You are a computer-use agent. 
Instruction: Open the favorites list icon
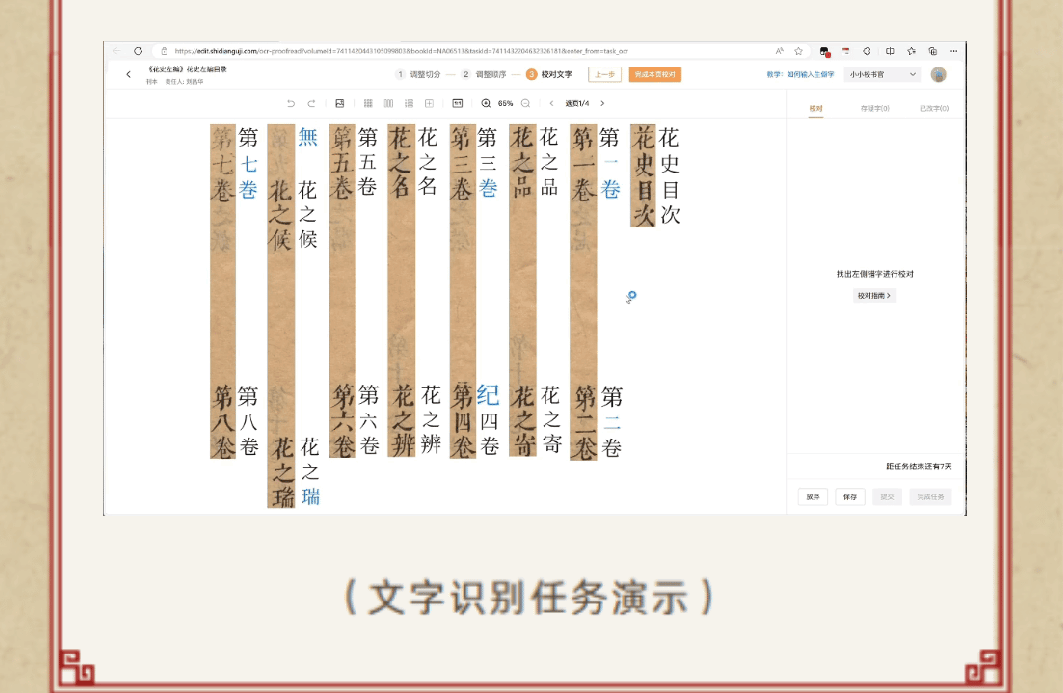911,51
